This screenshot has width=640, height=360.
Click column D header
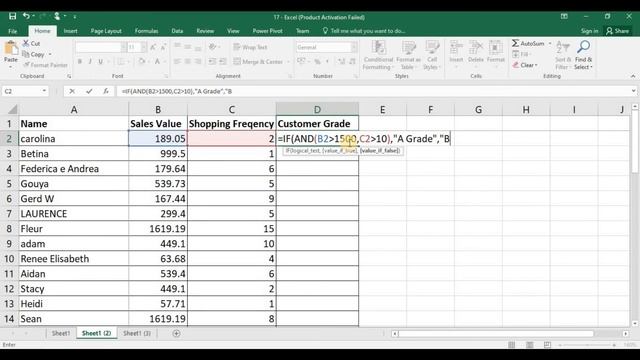(317, 109)
